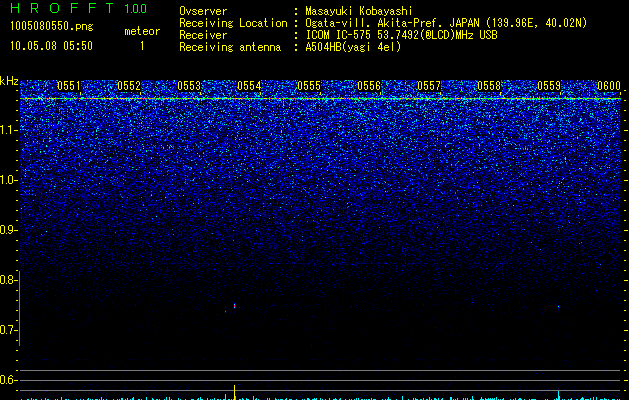Click the 1.1 kHz axis label
The width and height of the screenshot is (629, 400).
[9, 130]
